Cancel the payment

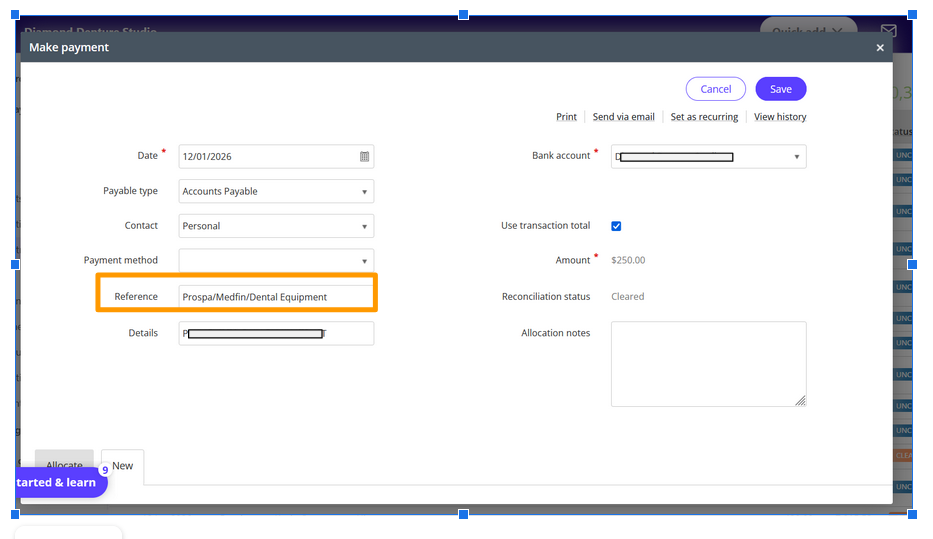(x=715, y=89)
